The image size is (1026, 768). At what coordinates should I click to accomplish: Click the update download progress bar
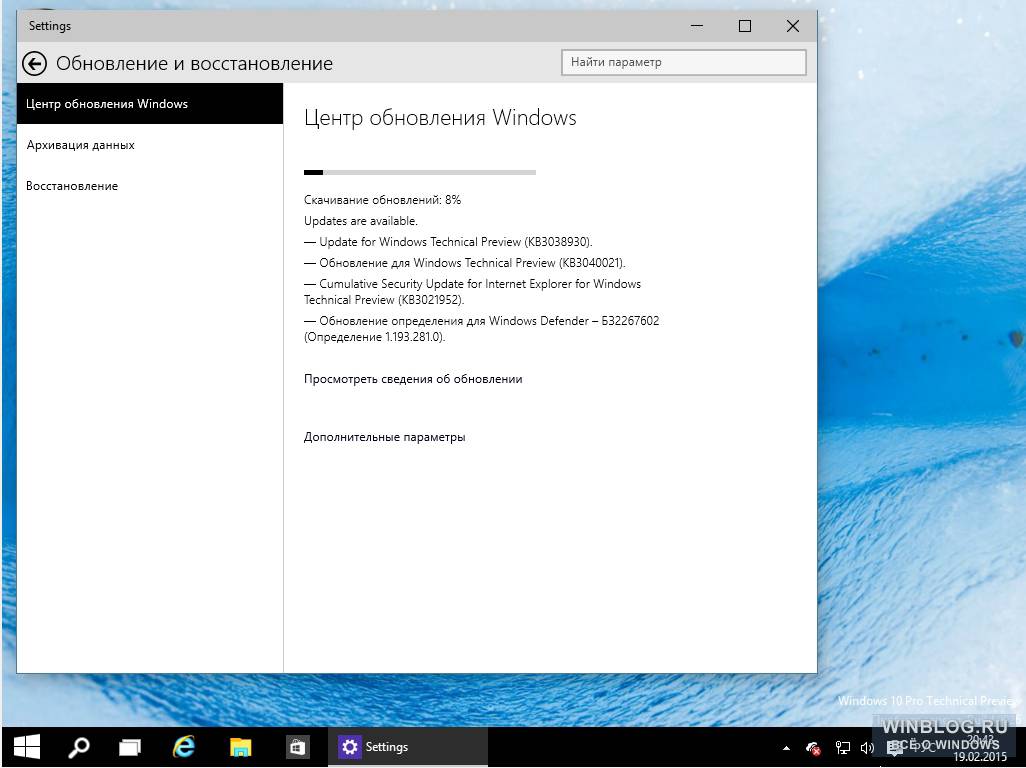pos(419,173)
